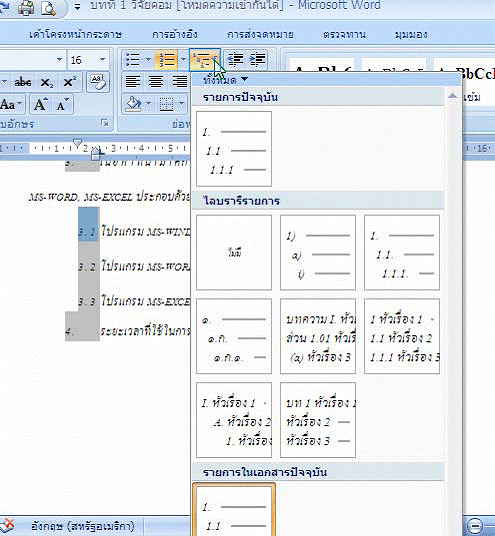The image size is (495, 536).
Task: Click the bullets list icon
Action: (133, 59)
